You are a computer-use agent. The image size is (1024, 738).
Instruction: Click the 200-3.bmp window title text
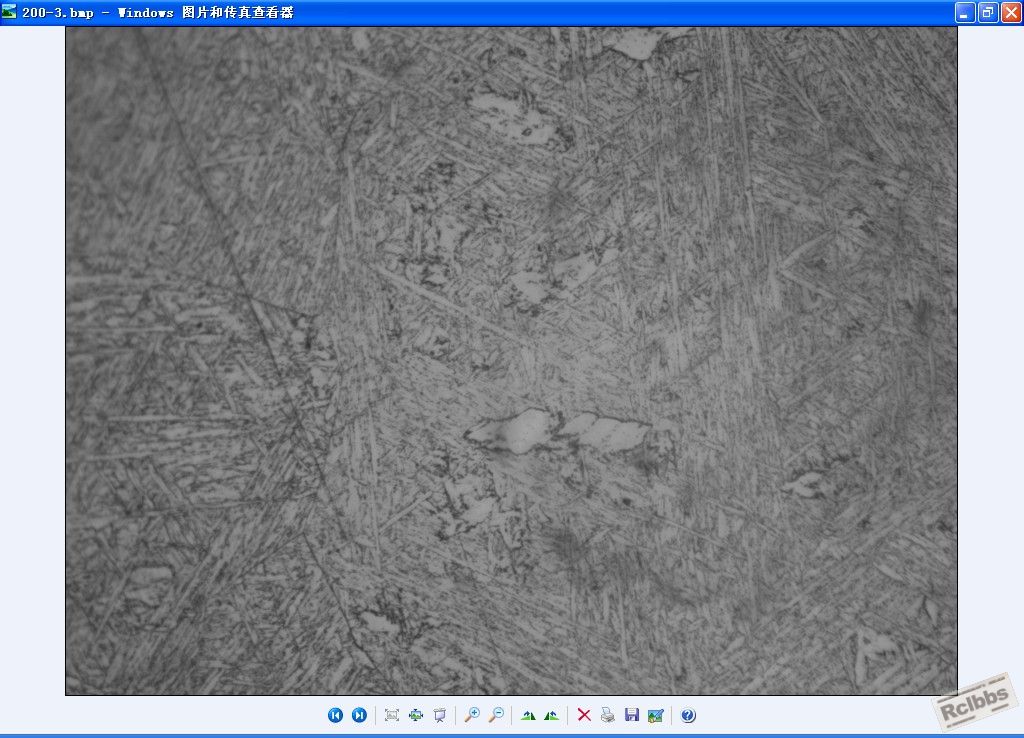pos(157,12)
